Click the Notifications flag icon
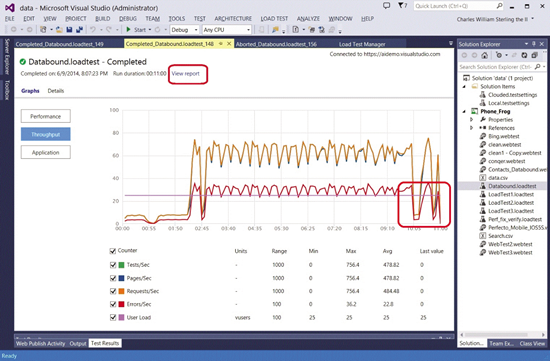550x361 pixels. (401, 6)
